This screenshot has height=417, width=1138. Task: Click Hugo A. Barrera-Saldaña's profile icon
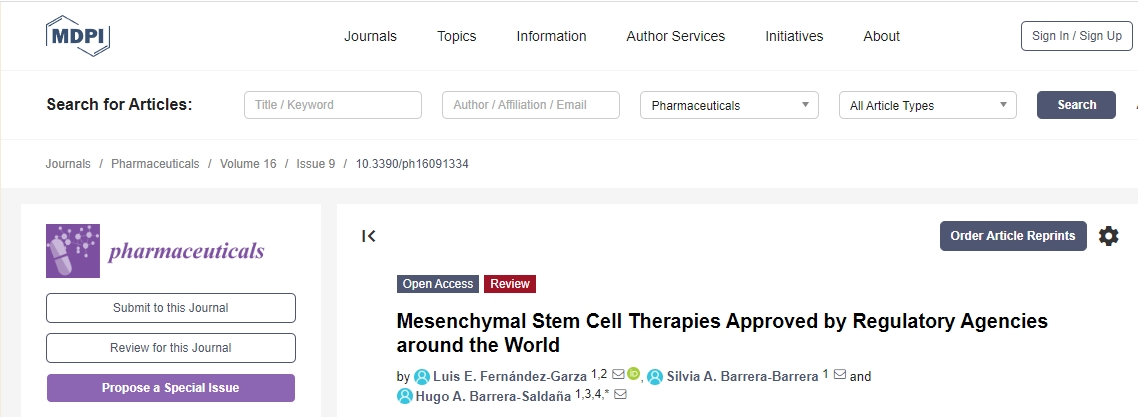[x=405, y=396]
